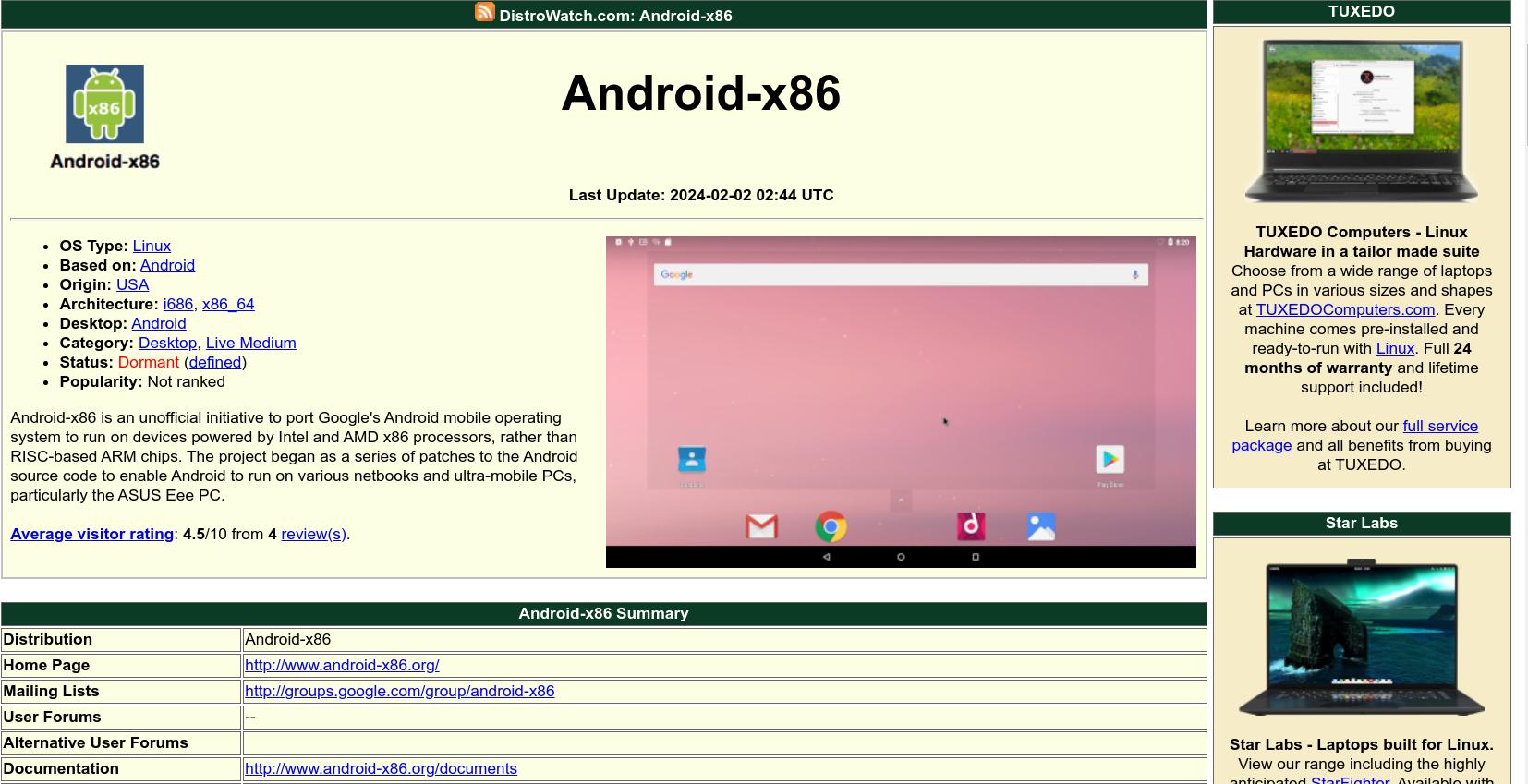Open the i686 architecture link
The image size is (1528, 784).
point(178,304)
